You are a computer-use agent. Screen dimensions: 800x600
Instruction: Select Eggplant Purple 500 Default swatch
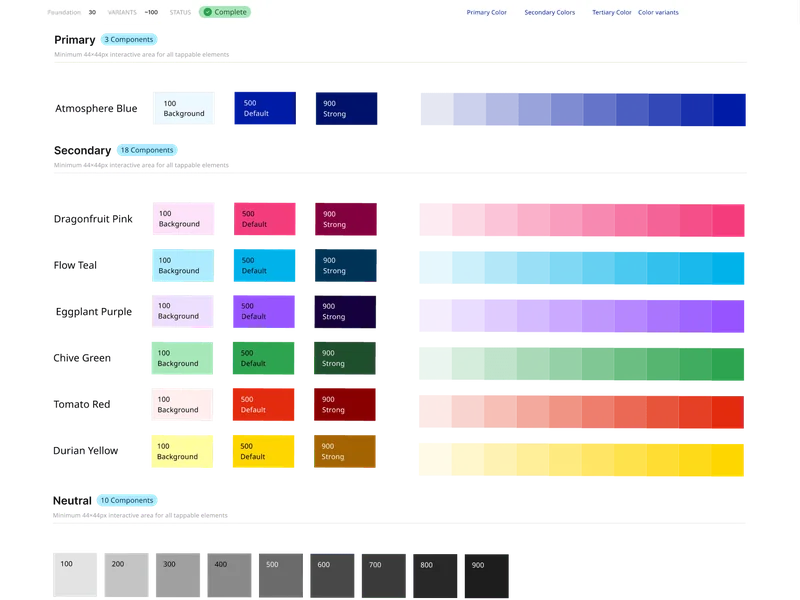tap(264, 311)
